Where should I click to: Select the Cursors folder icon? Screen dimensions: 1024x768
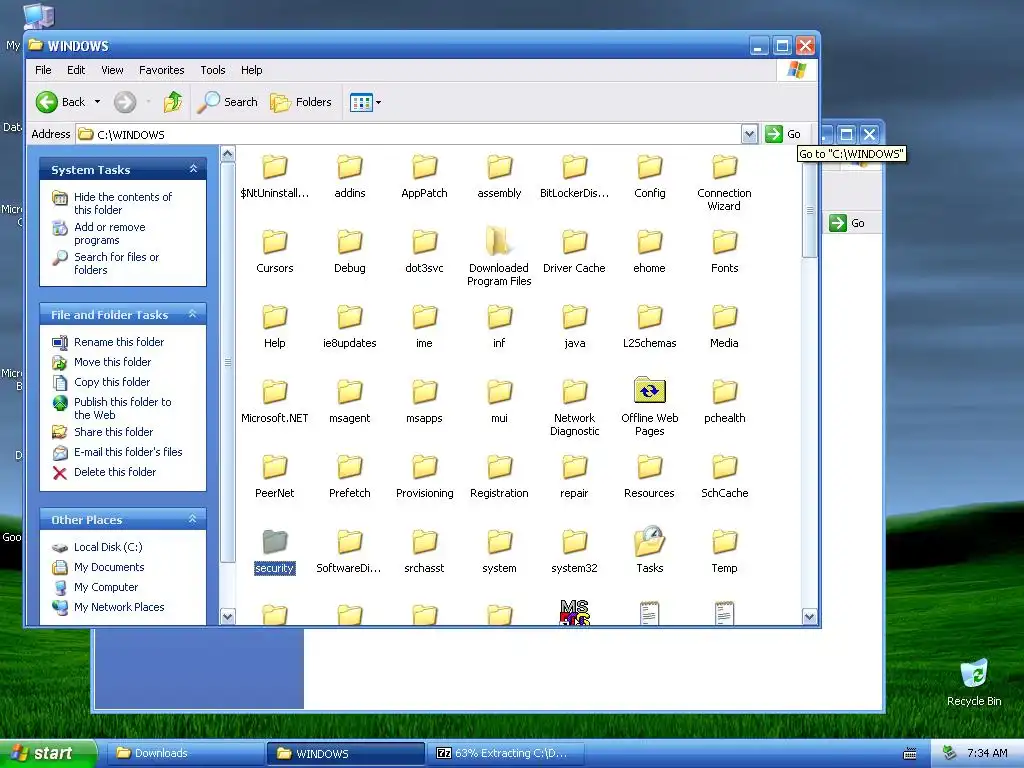[274, 242]
